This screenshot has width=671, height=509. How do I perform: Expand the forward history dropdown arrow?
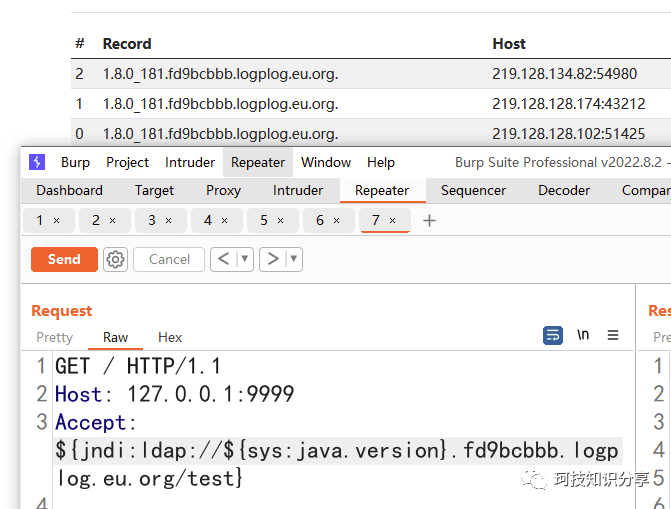tap(294, 259)
